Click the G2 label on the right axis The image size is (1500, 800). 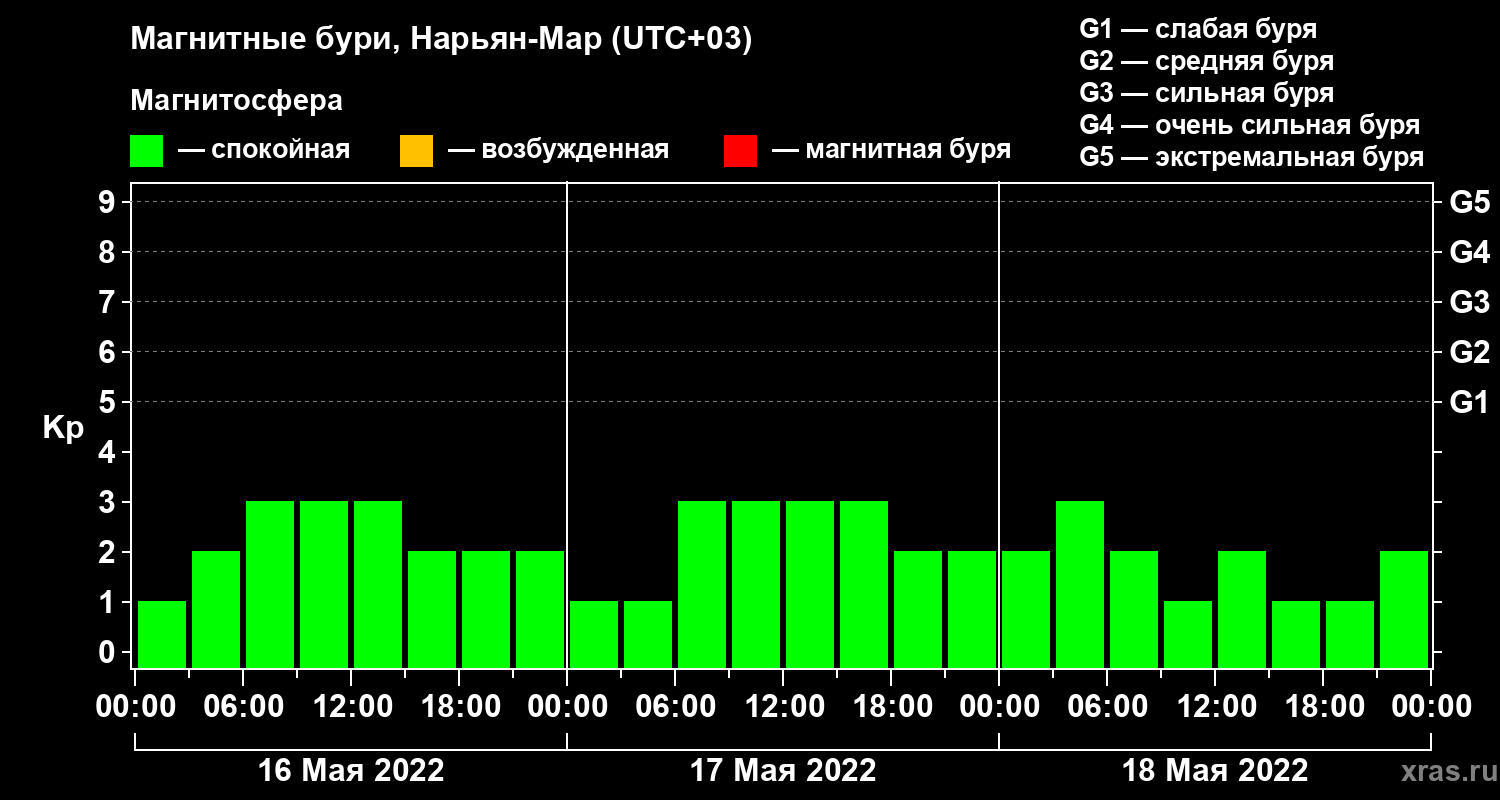[x=1469, y=352]
